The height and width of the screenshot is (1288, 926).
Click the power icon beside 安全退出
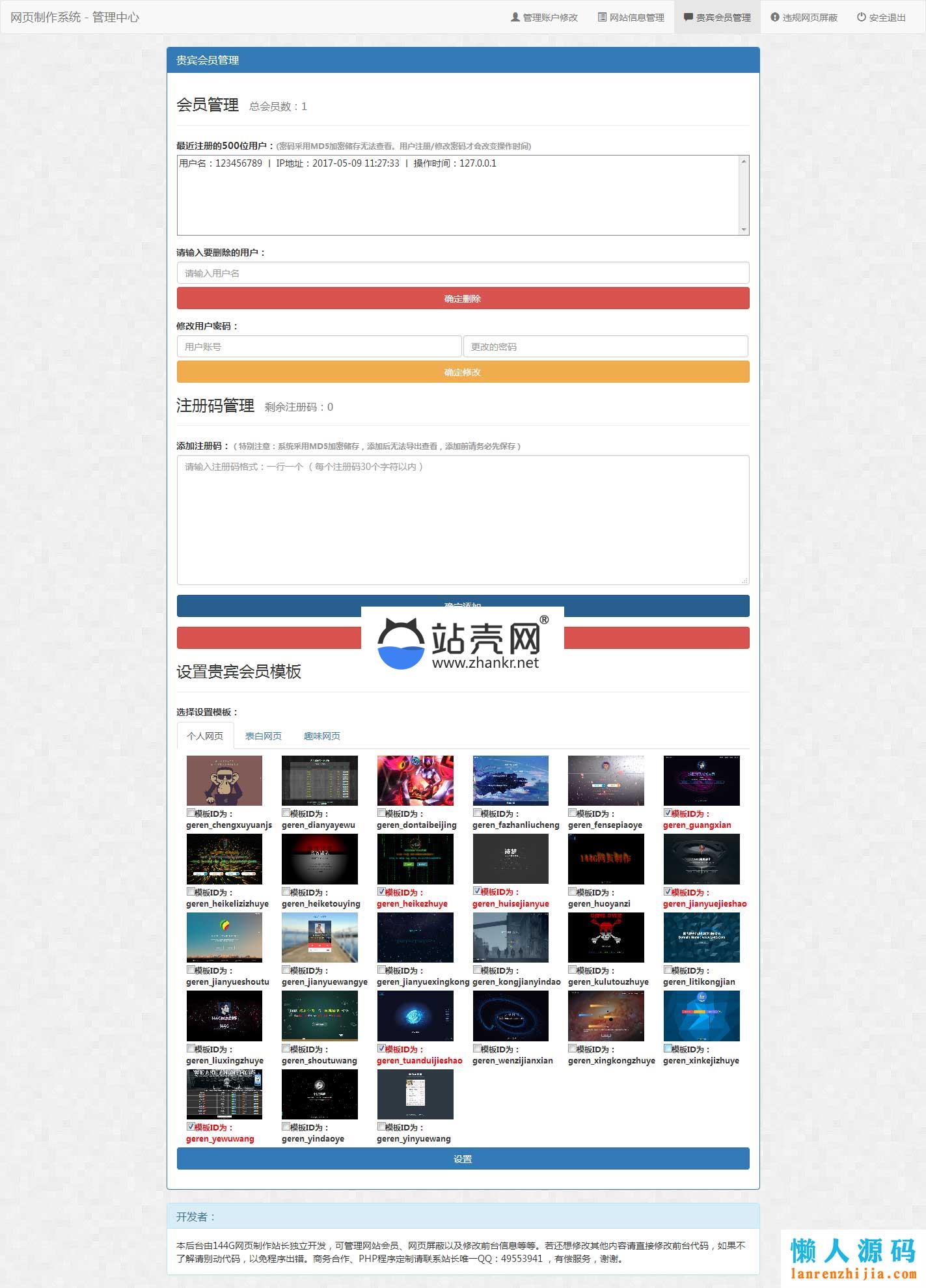point(862,18)
